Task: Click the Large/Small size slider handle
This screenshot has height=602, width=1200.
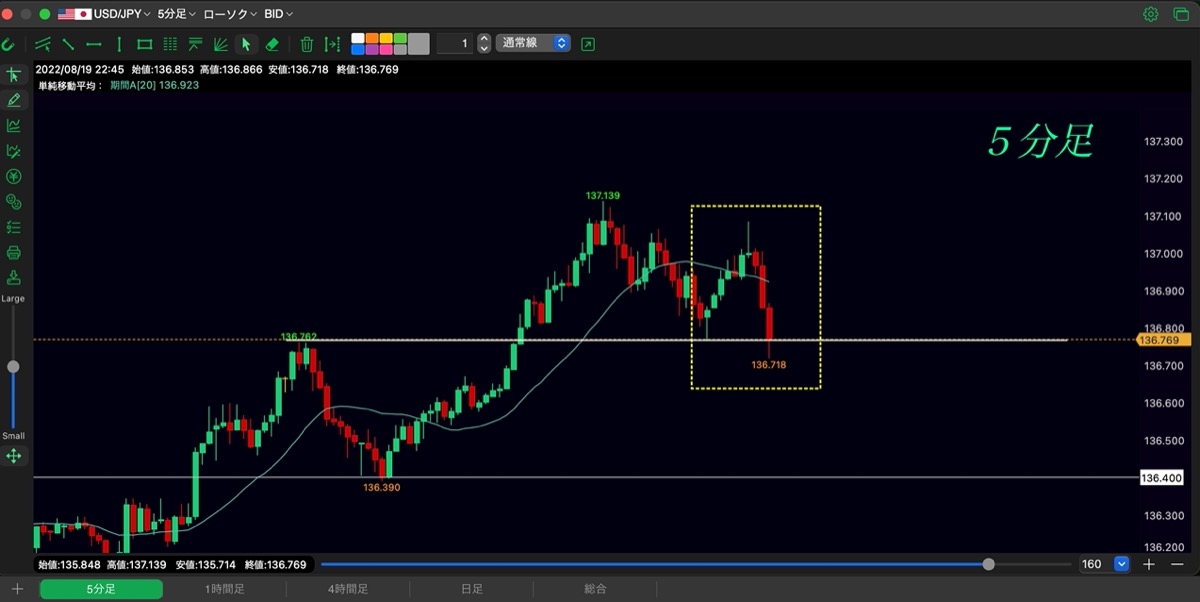Action: click(x=13, y=367)
